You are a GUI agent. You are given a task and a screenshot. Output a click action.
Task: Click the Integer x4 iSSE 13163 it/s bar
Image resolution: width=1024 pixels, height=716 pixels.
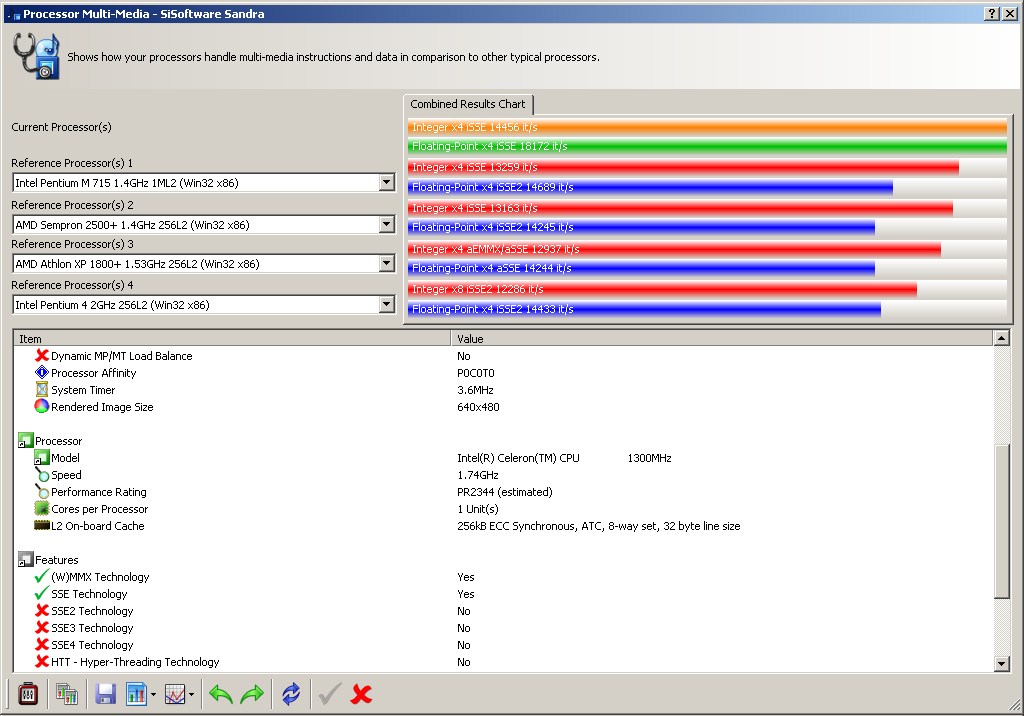click(680, 208)
